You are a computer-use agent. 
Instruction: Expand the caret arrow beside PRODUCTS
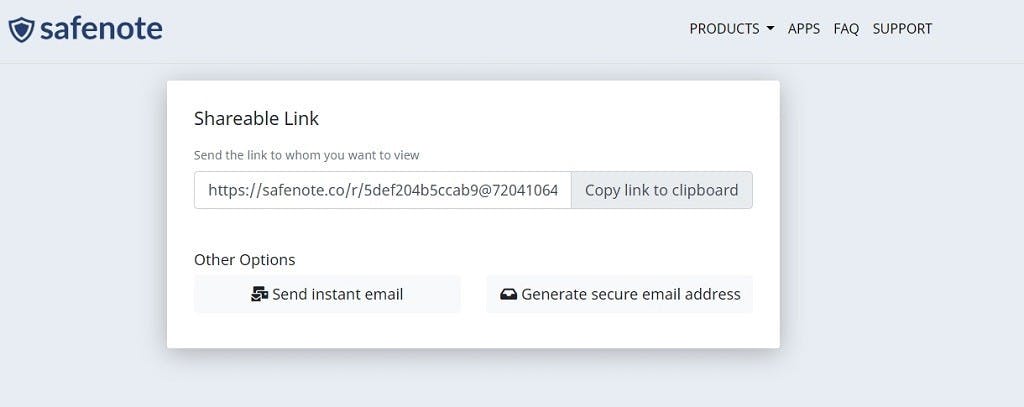tap(770, 29)
